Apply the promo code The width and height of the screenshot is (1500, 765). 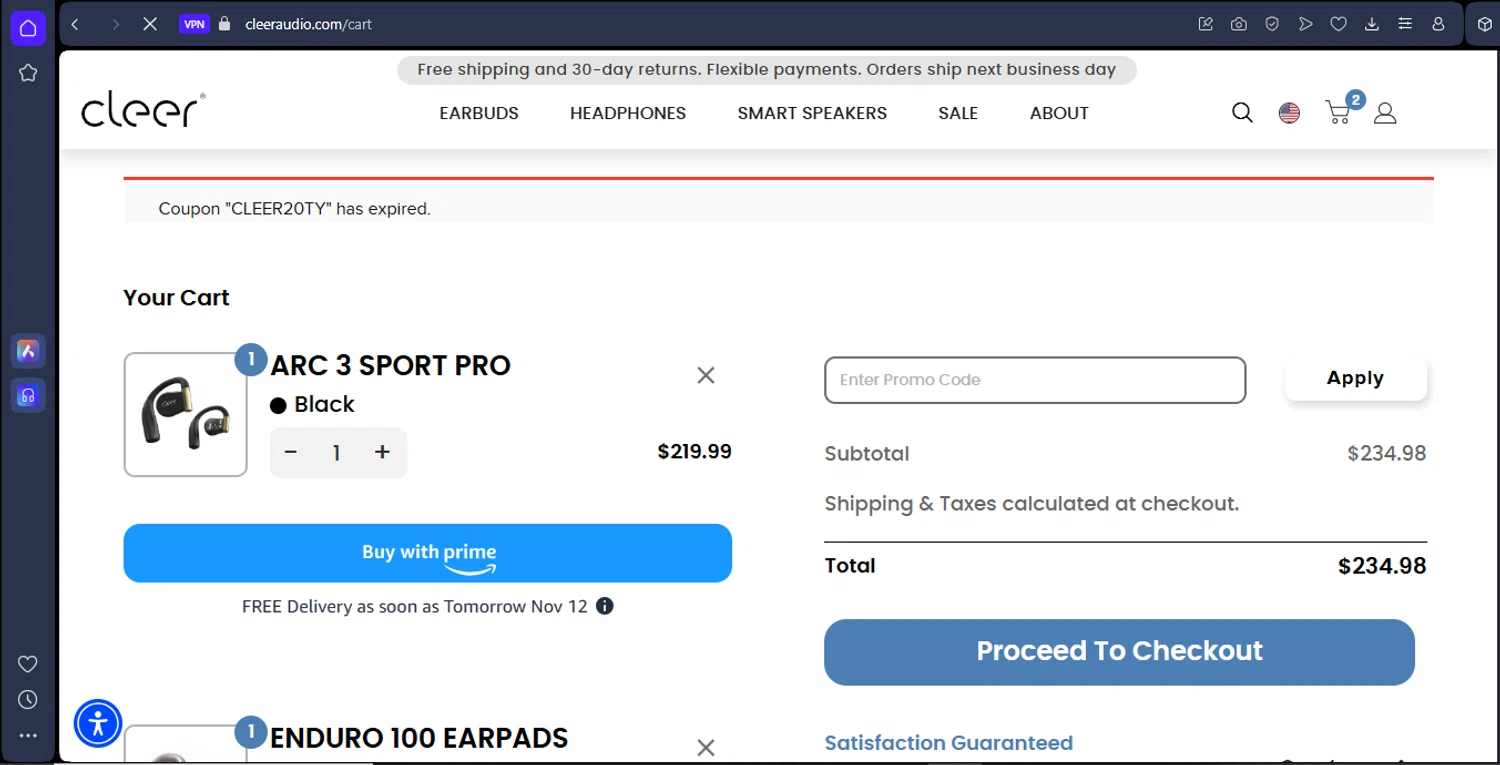(x=1356, y=378)
